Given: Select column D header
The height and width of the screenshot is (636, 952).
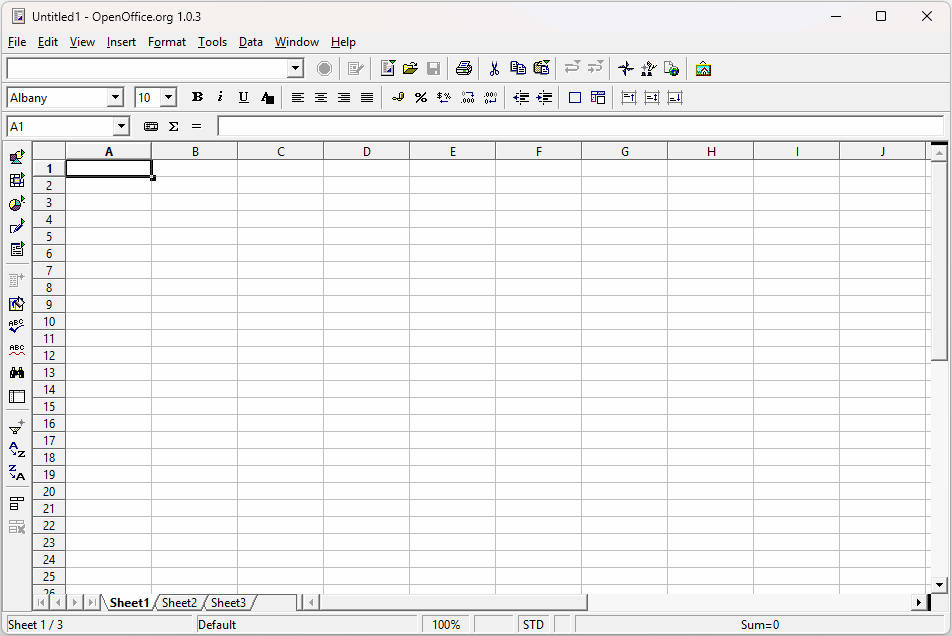Looking at the screenshot, I should click(x=367, y=151).
